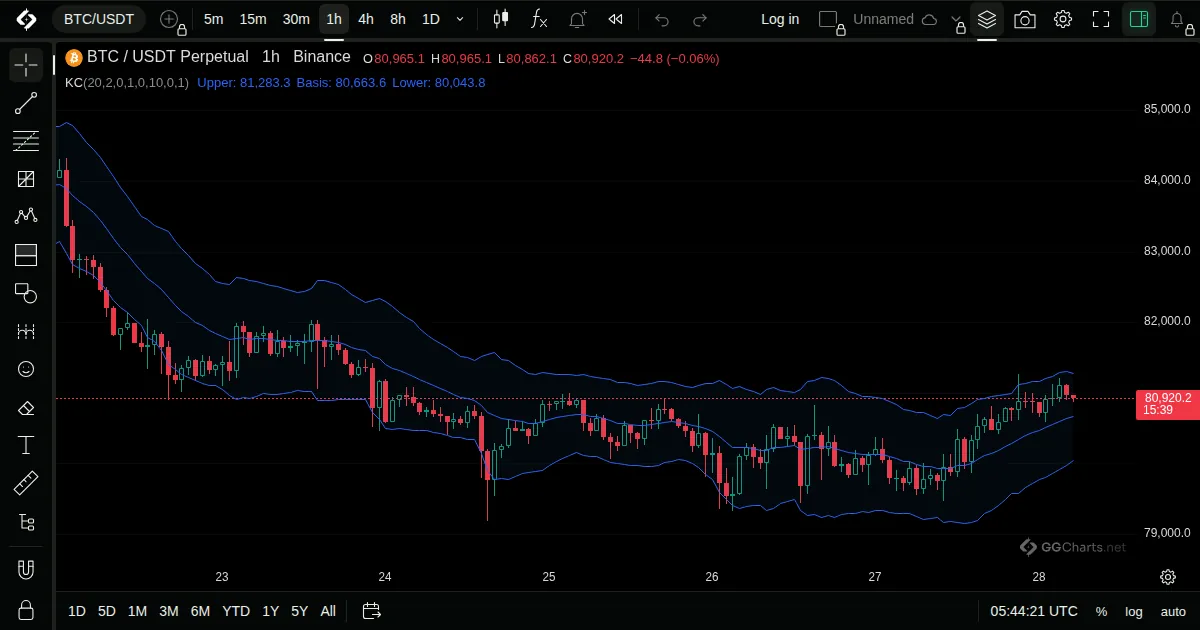Select the ruler measure tool
Screen dimensions: 1200x630
click(26, 484)
